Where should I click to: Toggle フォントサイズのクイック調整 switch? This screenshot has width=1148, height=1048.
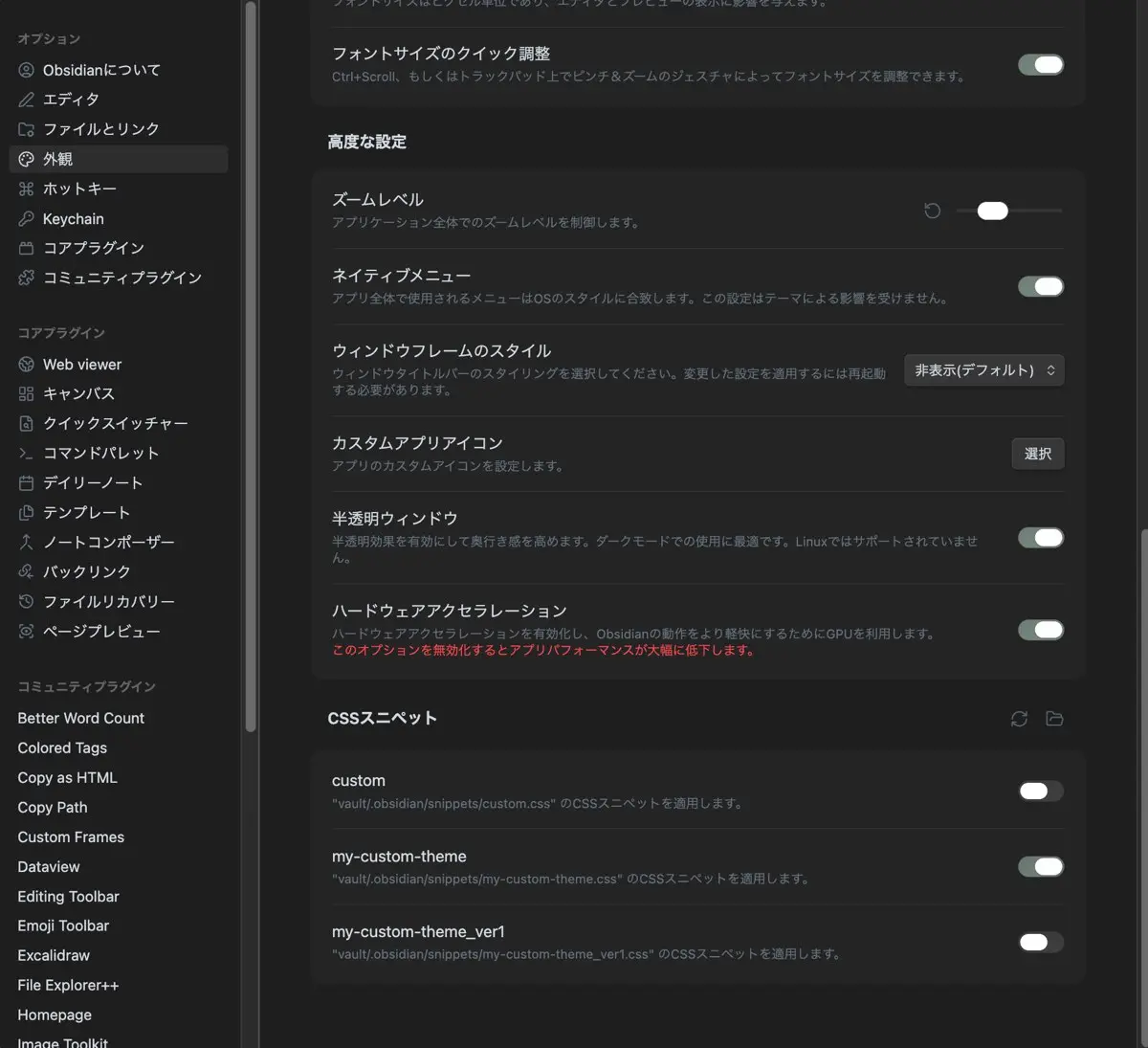point(1041,65)
